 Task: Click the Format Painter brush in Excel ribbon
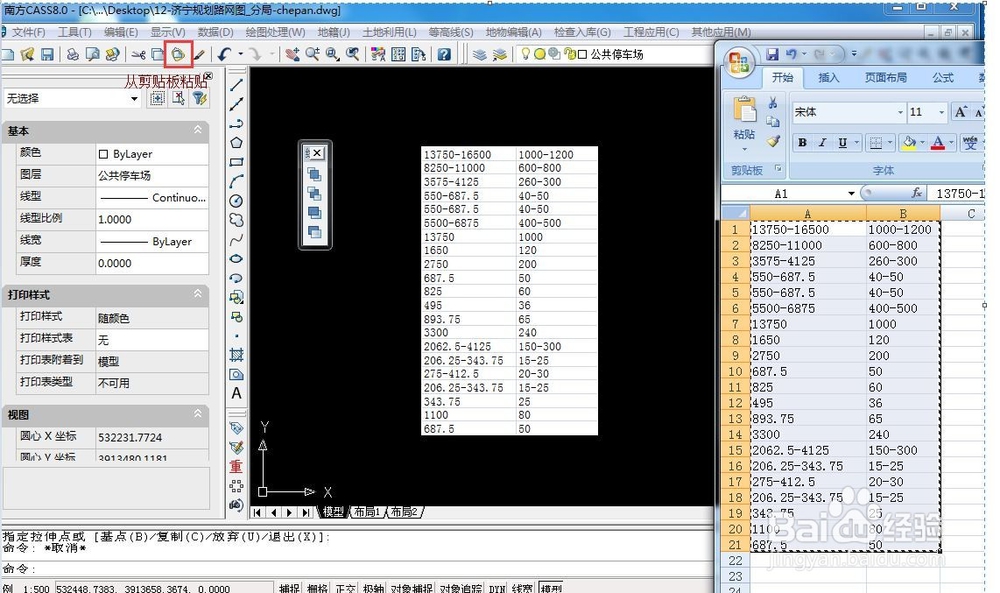775,140
